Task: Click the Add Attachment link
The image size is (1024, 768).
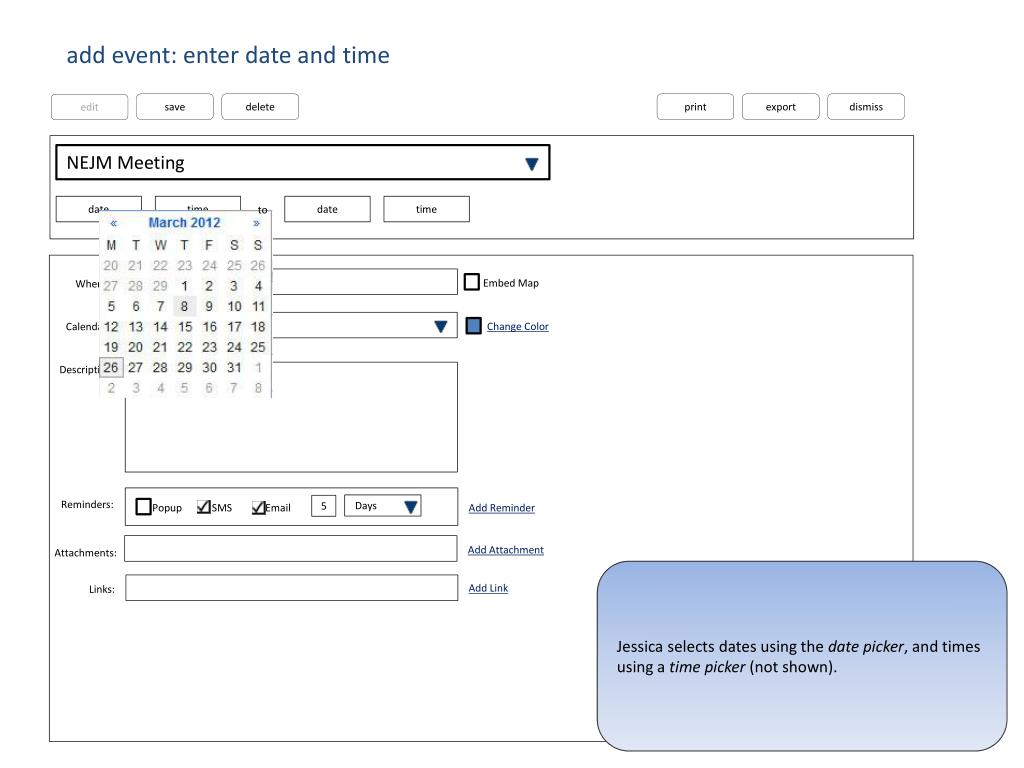Action: (505, 550)
